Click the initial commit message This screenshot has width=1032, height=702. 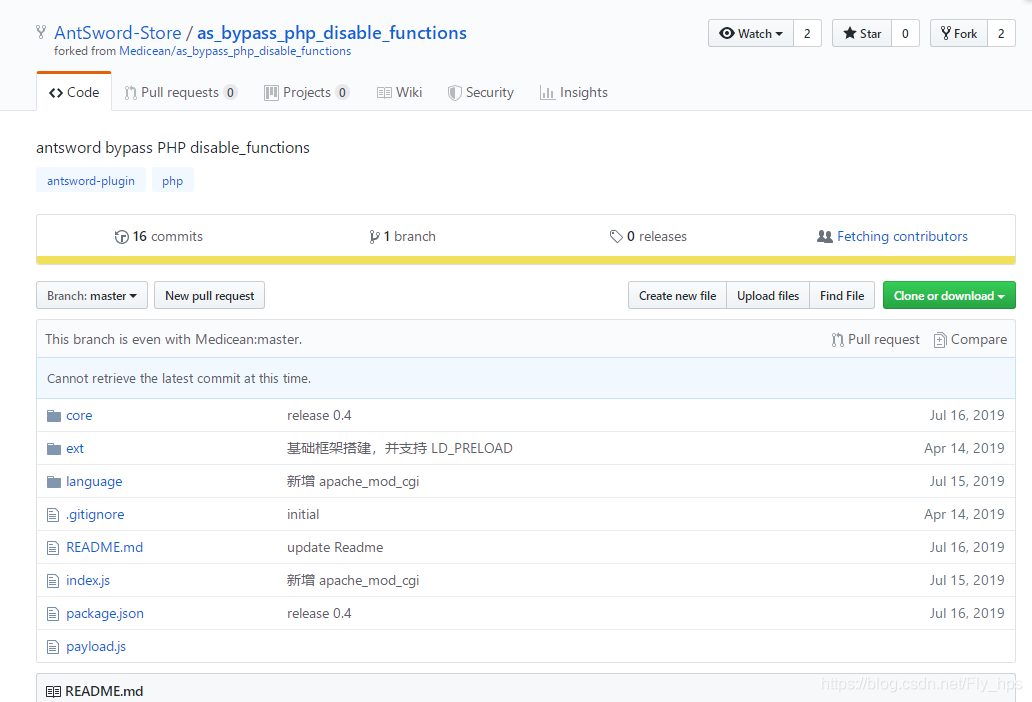pyautogui.click(x=303, y=514)
